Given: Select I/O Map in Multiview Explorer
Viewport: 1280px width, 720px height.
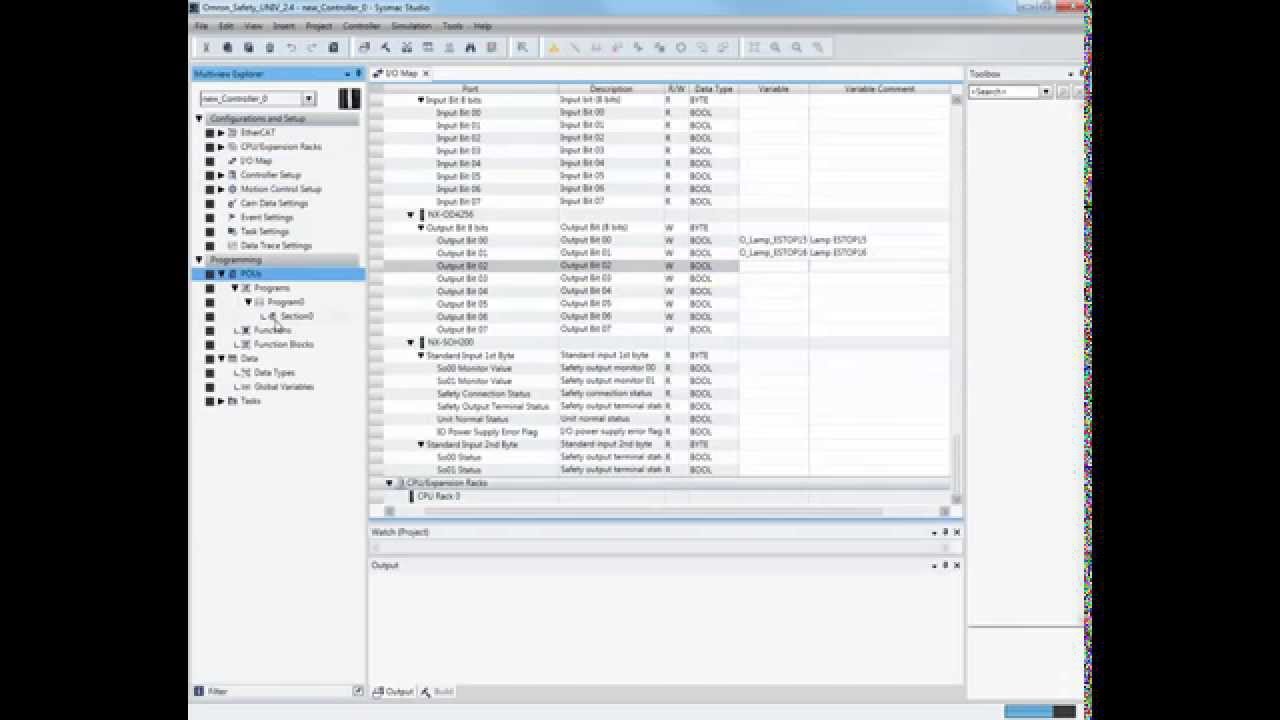Looking at the screenshot, I should point(255,161).
